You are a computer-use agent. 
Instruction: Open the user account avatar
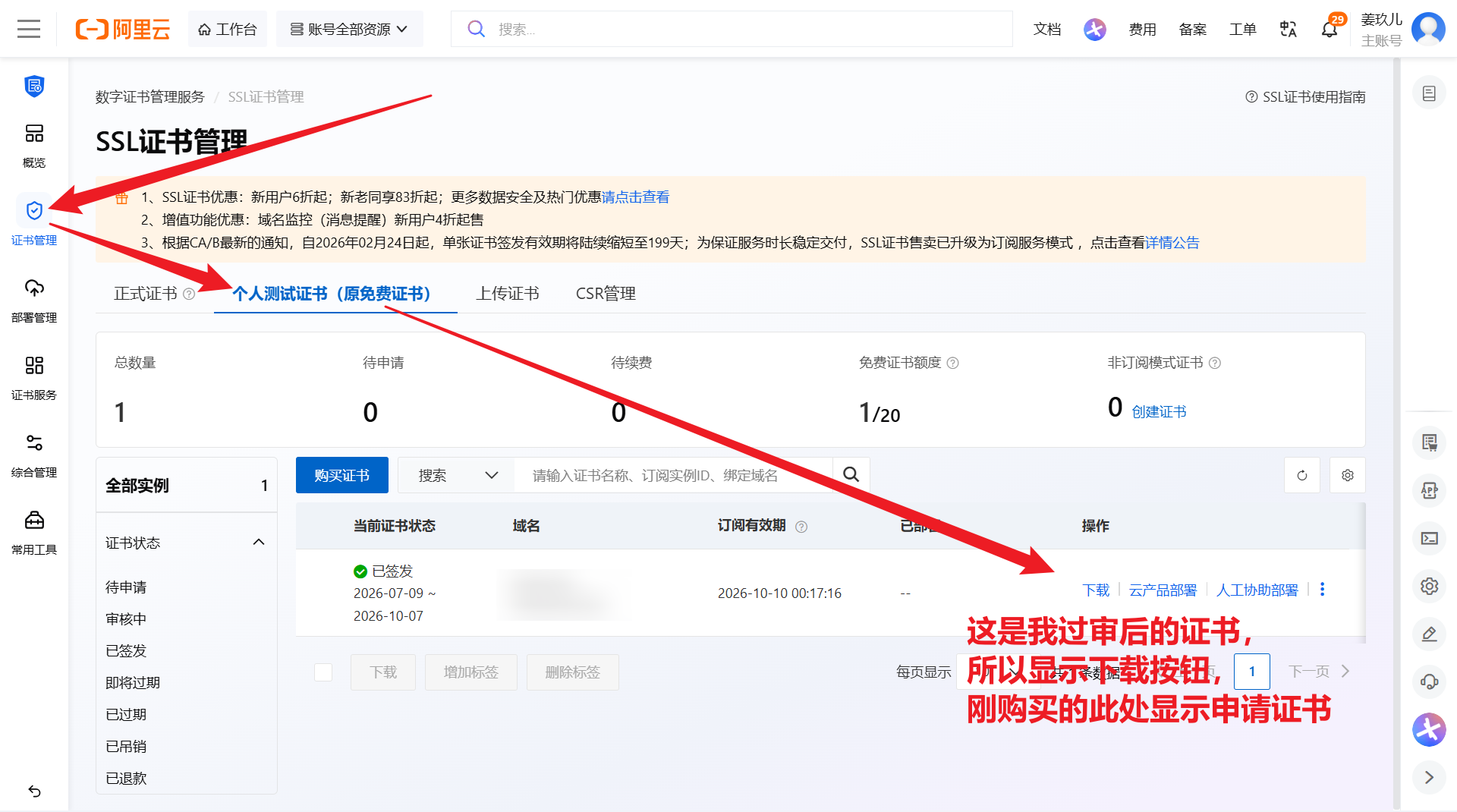pos(1428,29)
